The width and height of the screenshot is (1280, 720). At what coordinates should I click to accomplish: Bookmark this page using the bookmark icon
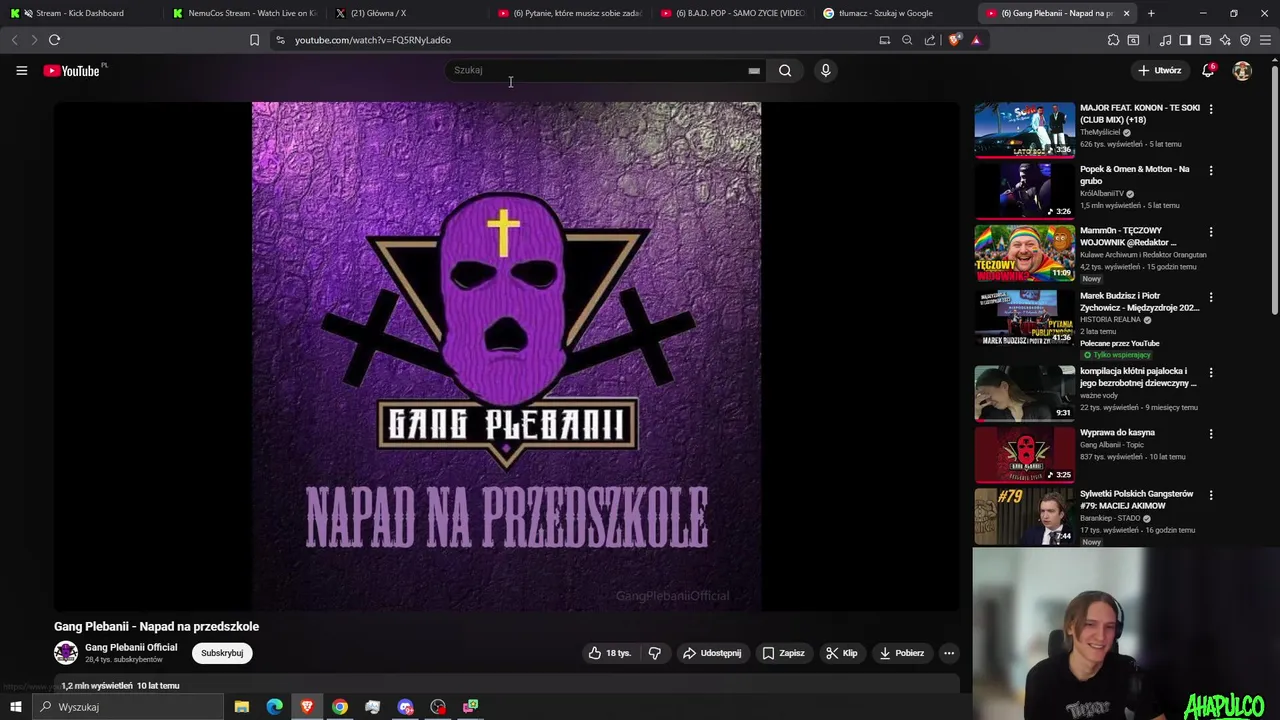pyautogui.click(x=254, y=40)
